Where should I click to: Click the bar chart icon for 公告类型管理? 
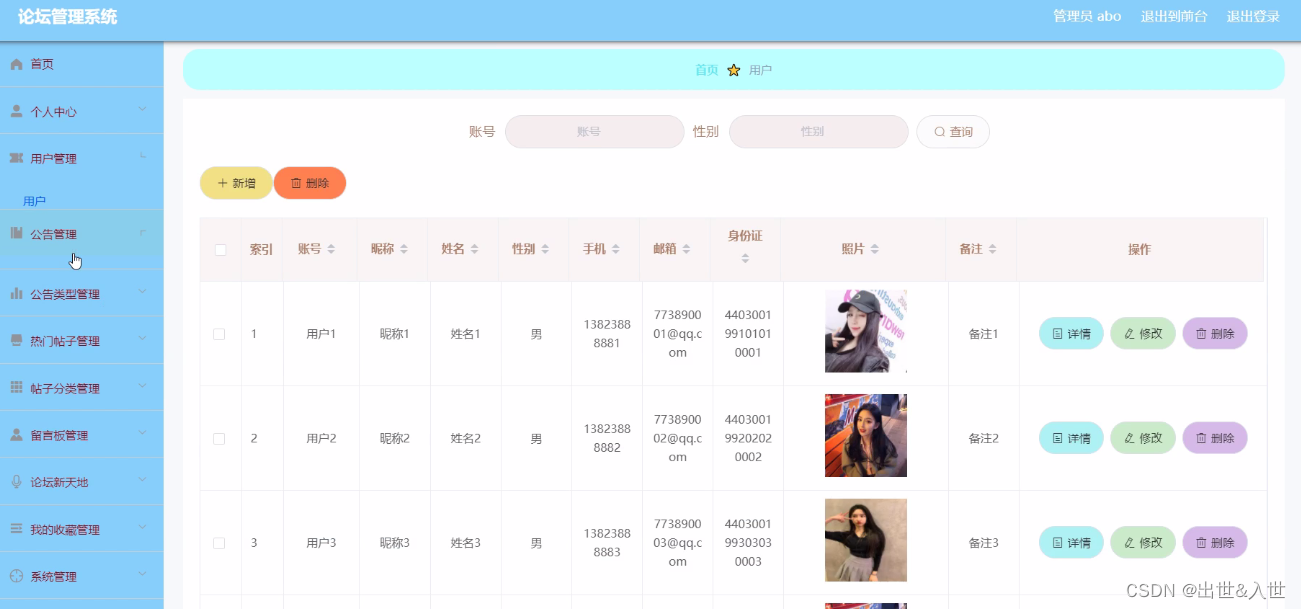pos(16,294)
